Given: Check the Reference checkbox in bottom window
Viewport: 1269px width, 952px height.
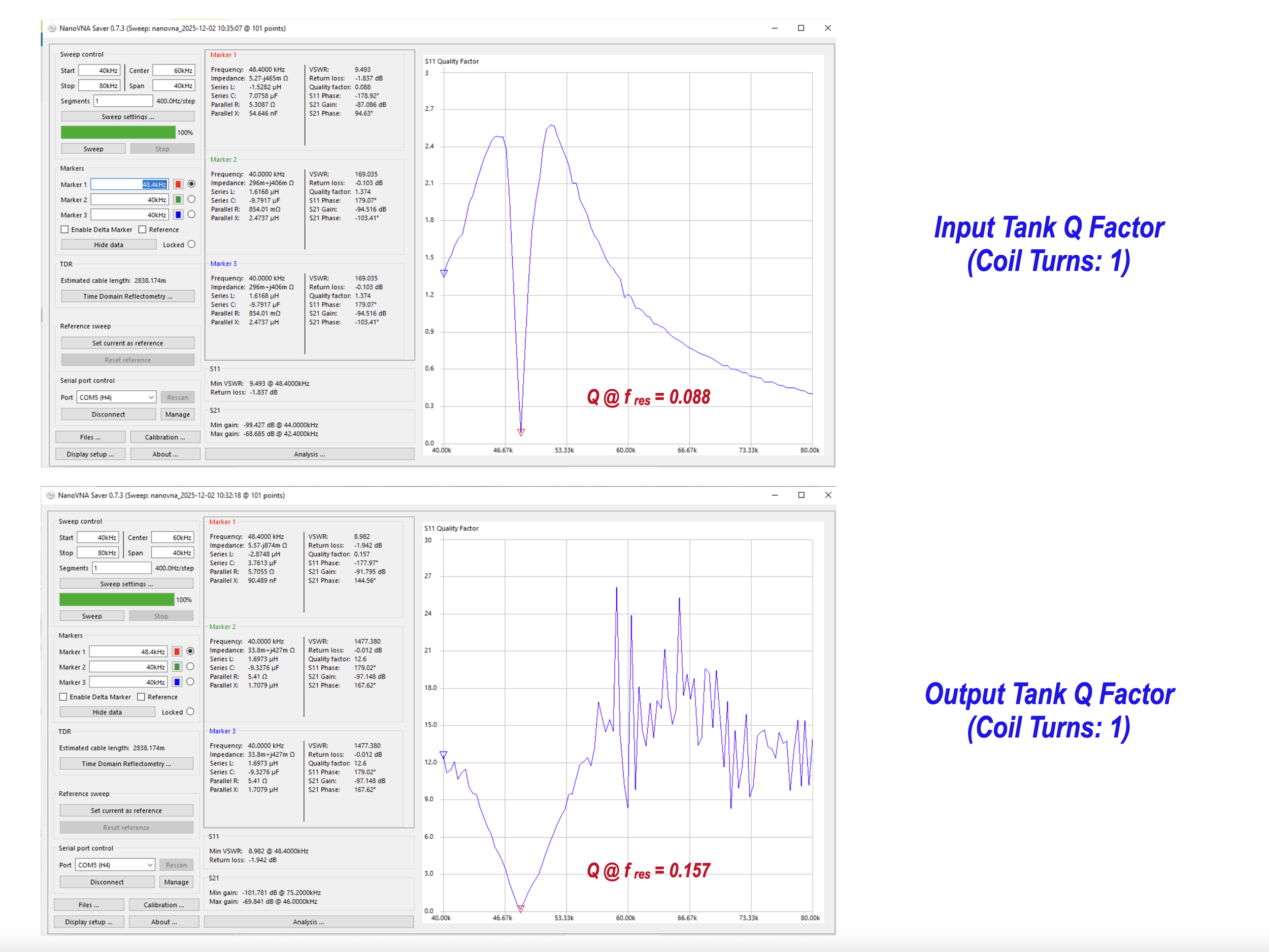Looking at the screenshot, I should (141, 697).
